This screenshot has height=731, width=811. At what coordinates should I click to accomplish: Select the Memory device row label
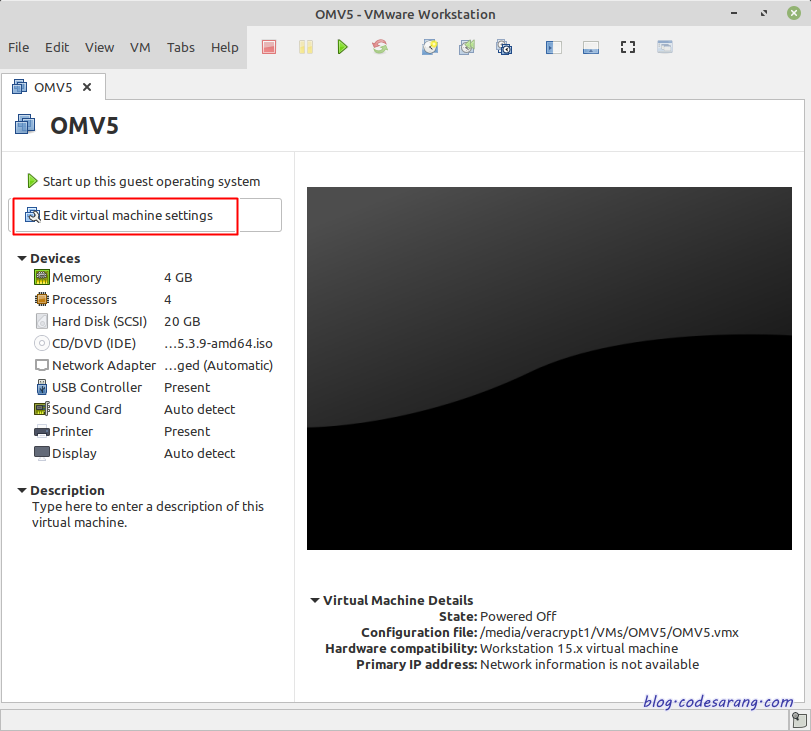(x=77, y=278)
